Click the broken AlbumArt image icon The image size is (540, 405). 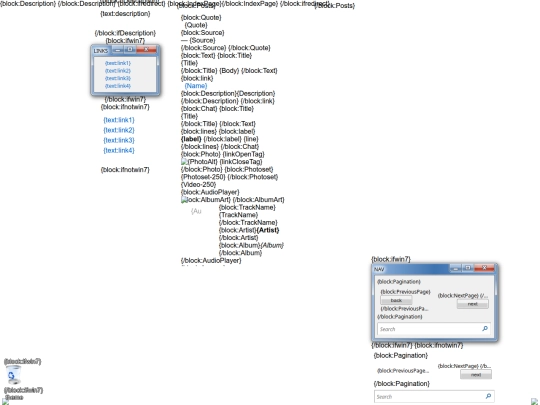click(x=184, y=200)
